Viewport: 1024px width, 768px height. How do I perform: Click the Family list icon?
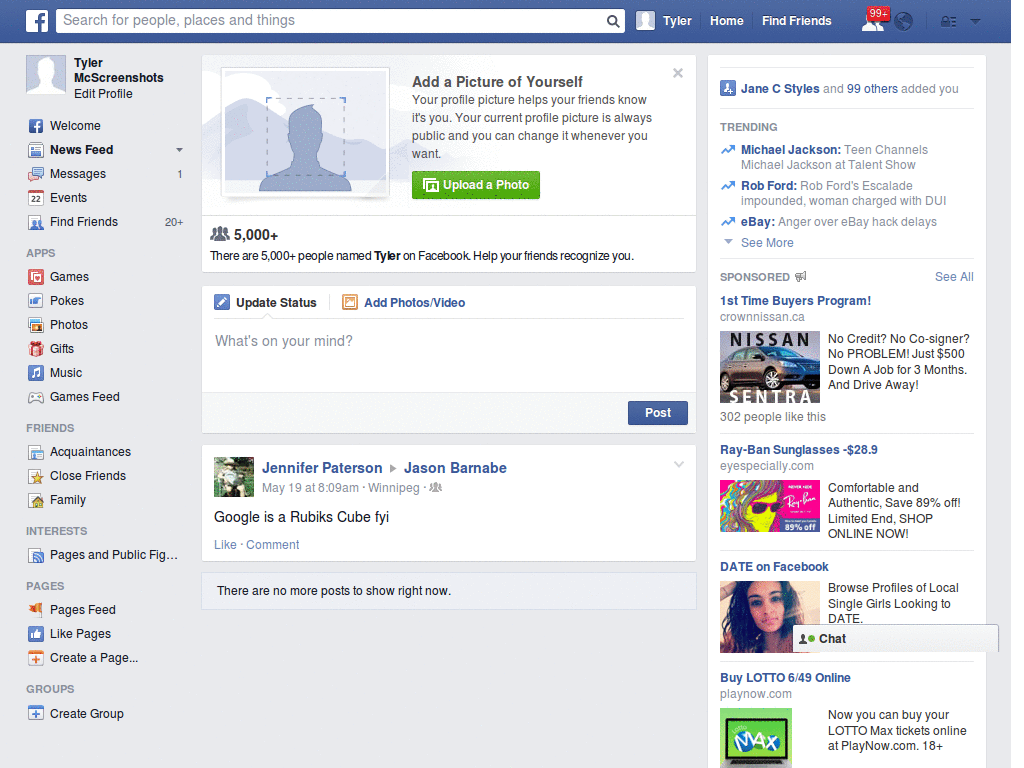[x=36, y=500]
